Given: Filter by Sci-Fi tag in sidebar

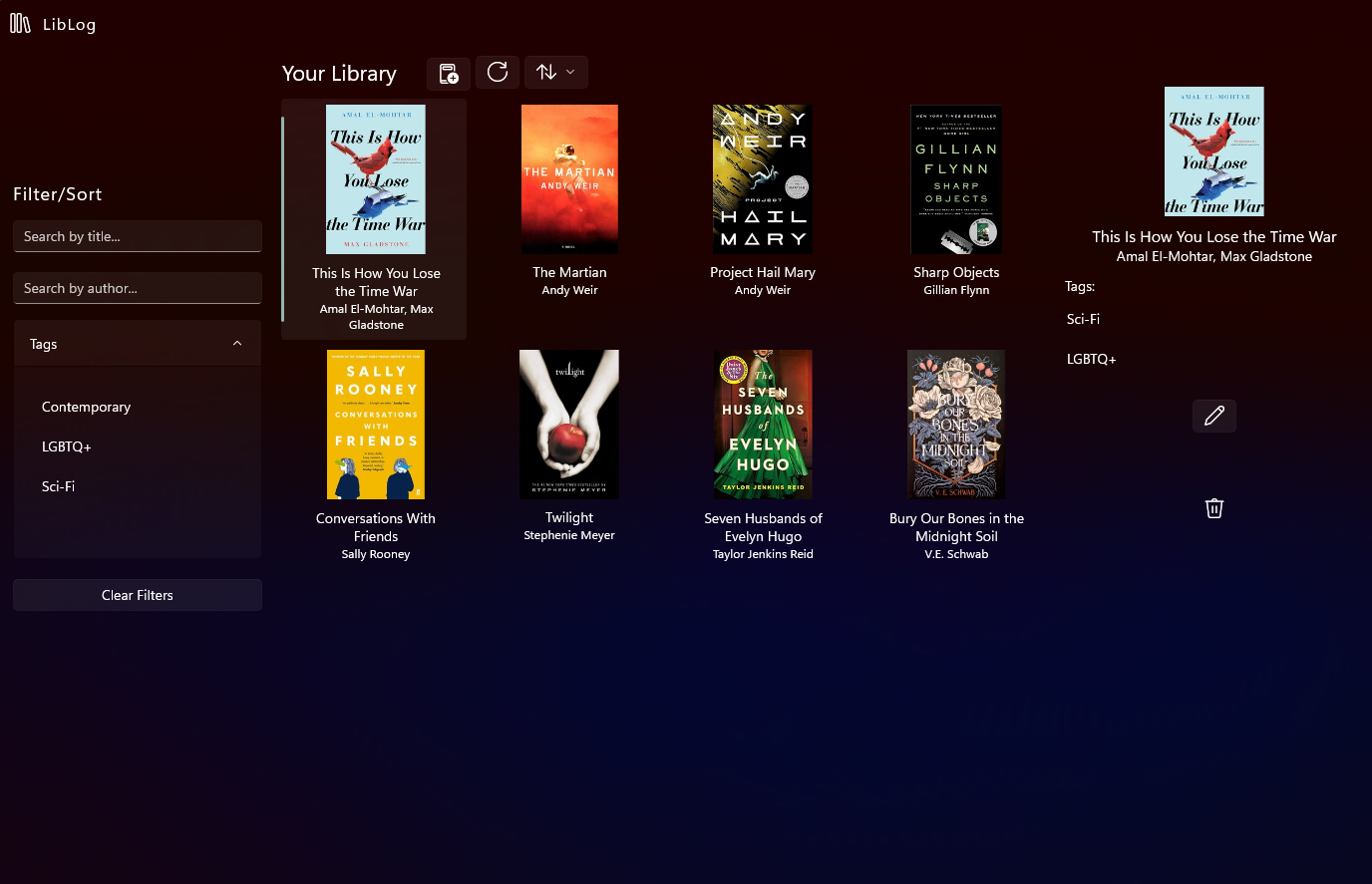Looking at the screenshot, I should (x=58, y=486).
